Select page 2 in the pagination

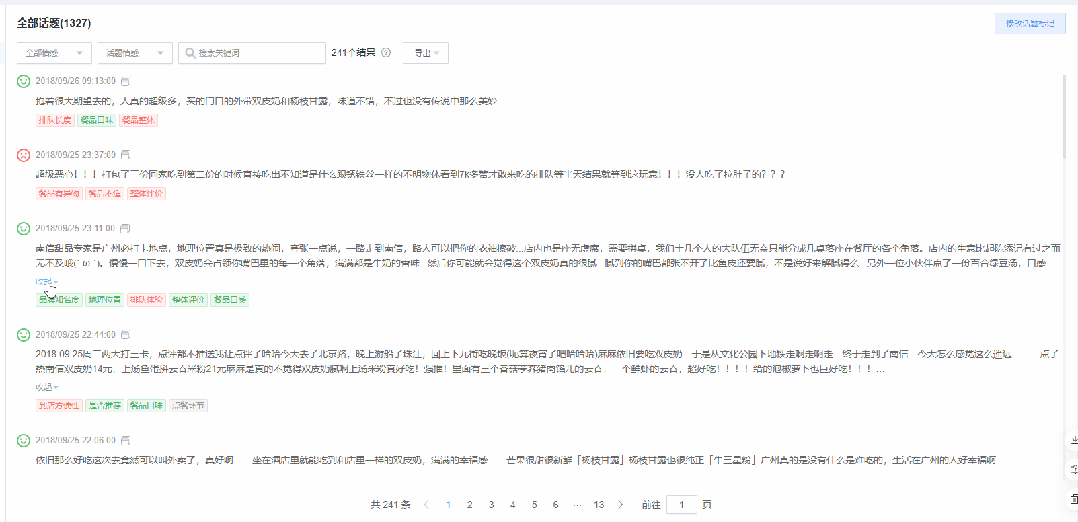470,505
